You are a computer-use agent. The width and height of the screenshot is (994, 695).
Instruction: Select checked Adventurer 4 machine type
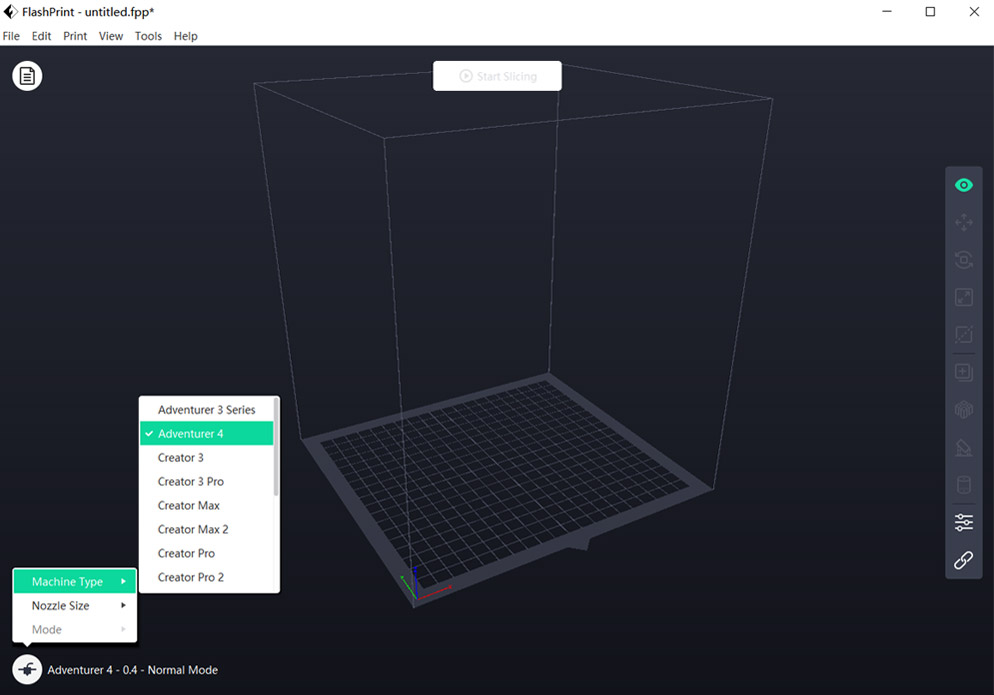[x=207, y=434]
